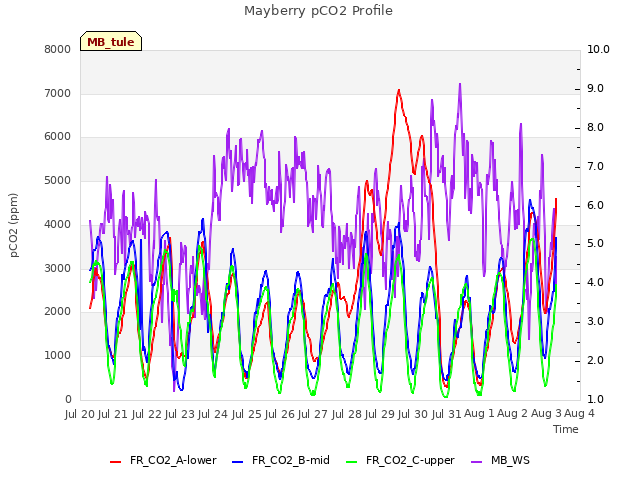This screenshot has width=640, height=480.
Task: Click the MB_tule label box
Action: click(111, 41)
